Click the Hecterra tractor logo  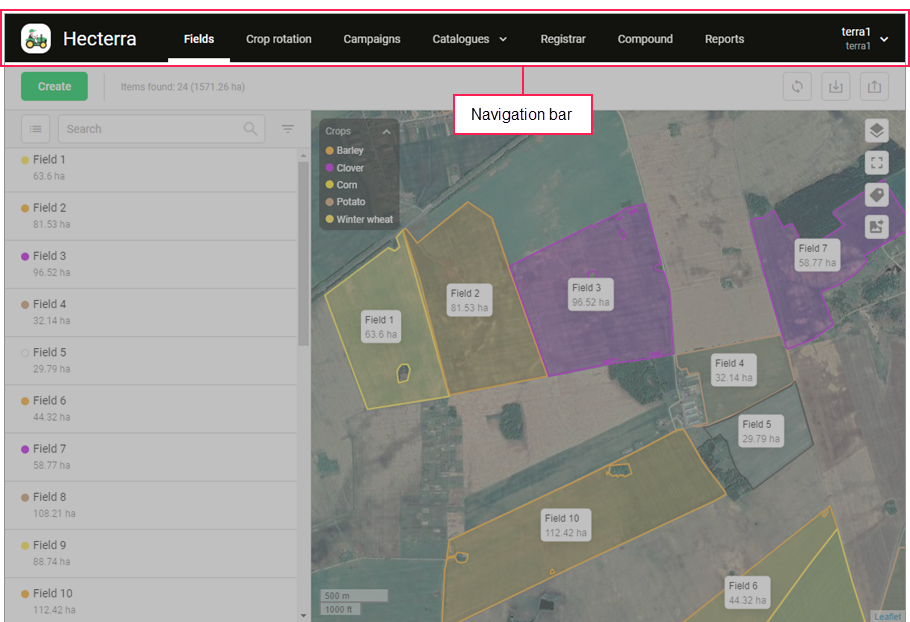point(36,39)
